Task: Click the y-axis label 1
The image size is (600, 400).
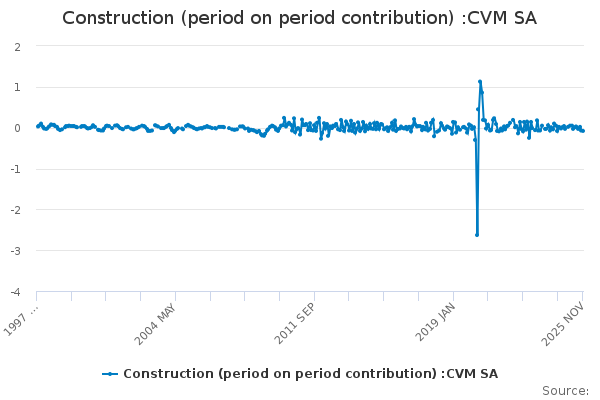Action: pyautogui.click(x=18, y=87)
